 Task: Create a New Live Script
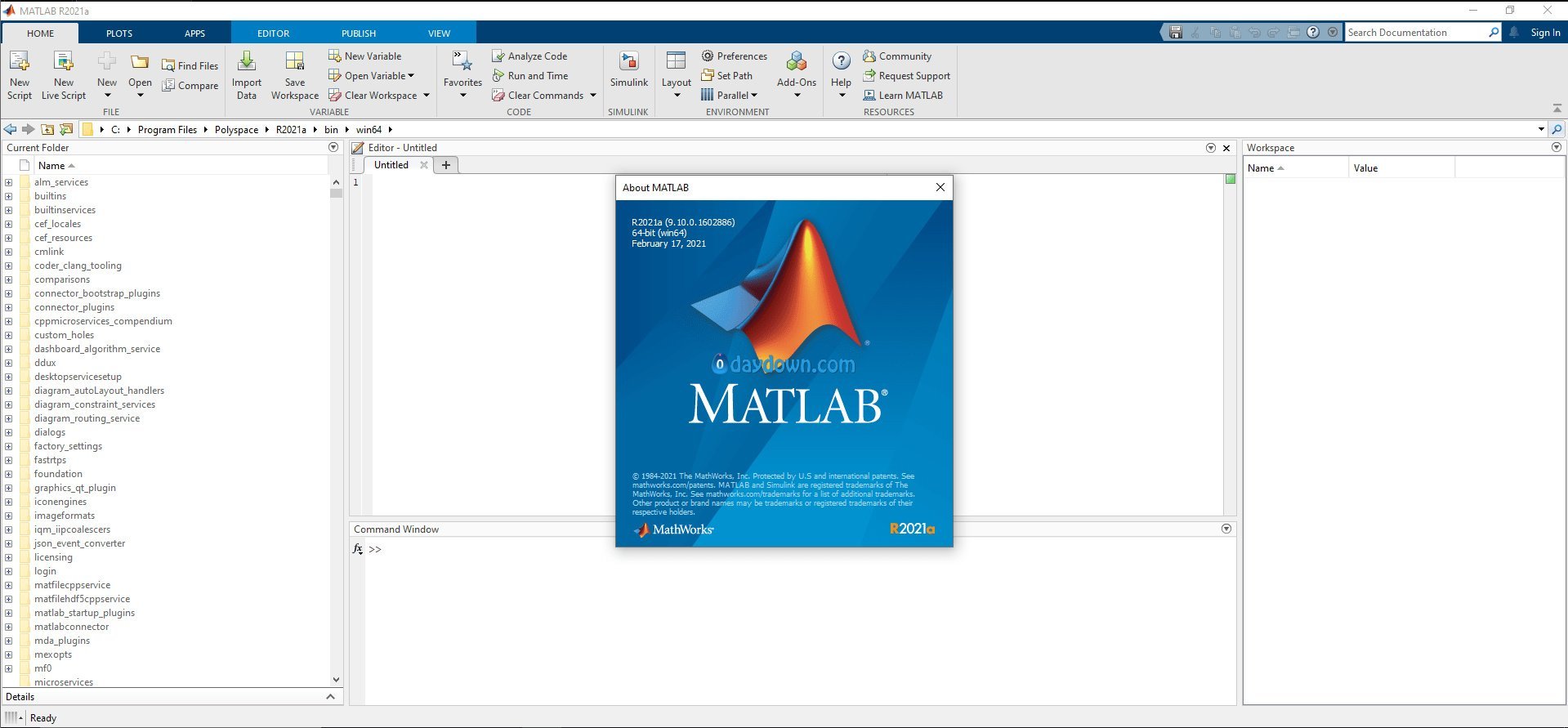[64, 74]
